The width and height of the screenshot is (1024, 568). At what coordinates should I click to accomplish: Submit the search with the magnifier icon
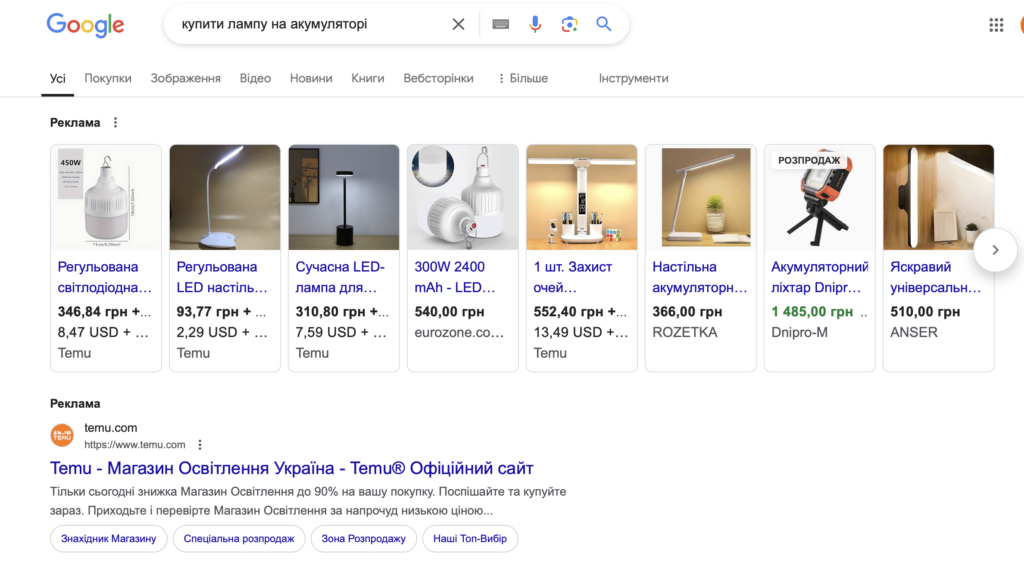[x=603, y=24]
